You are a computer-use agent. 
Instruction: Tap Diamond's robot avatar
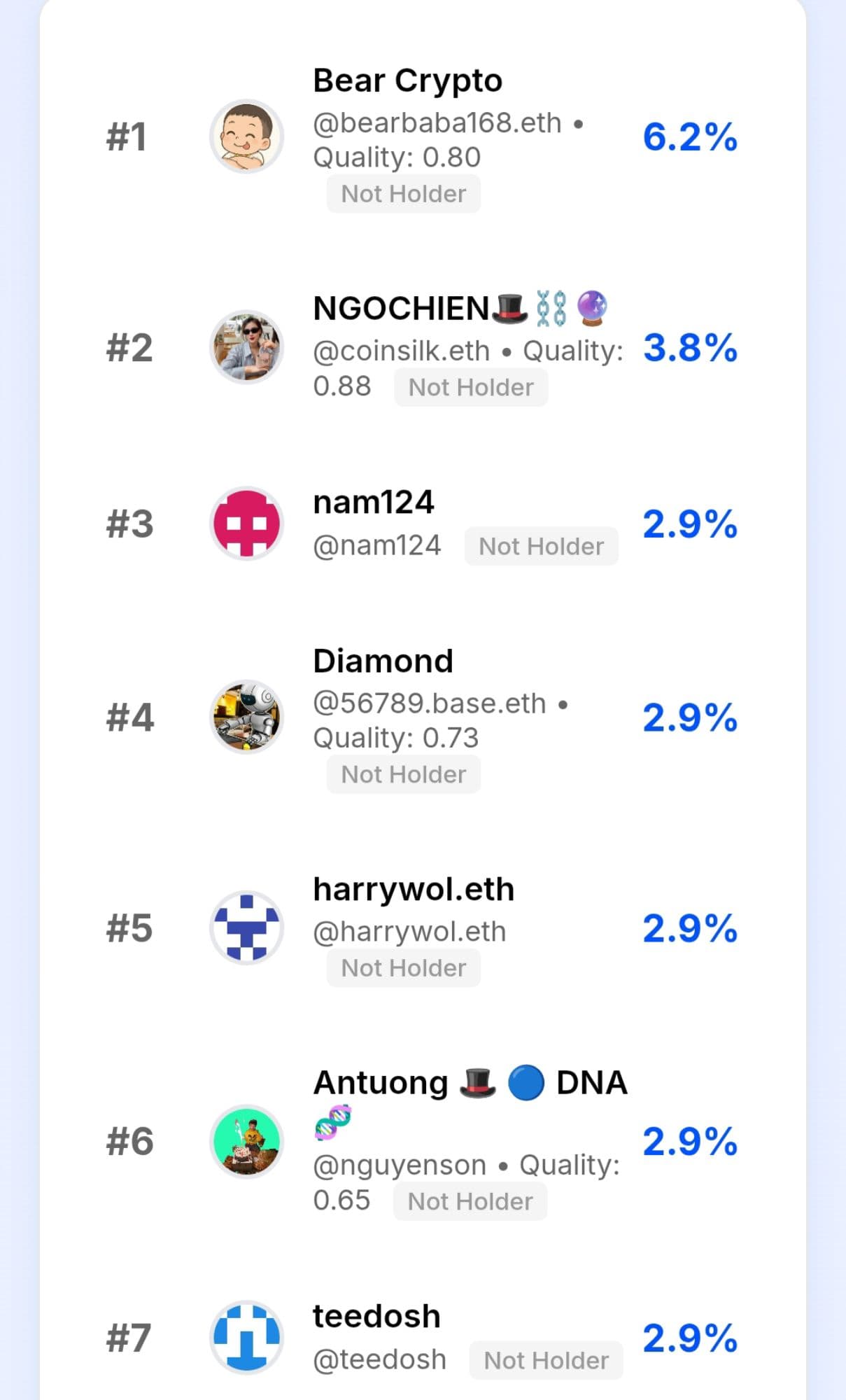click(246, 717)
